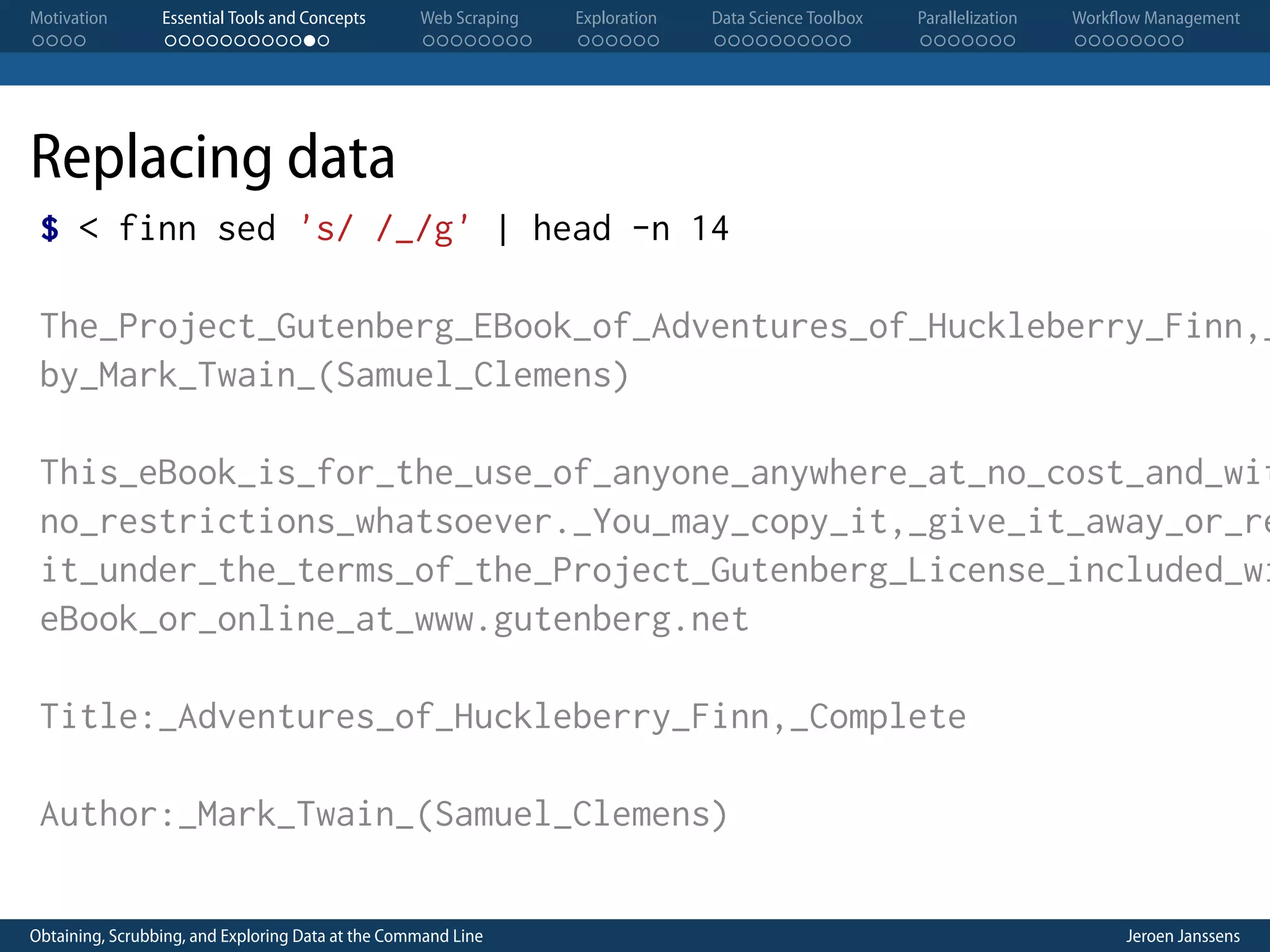1270x952 pixels.
Task: Open the Data Science Toolbox section
Action: pos(787,18)
